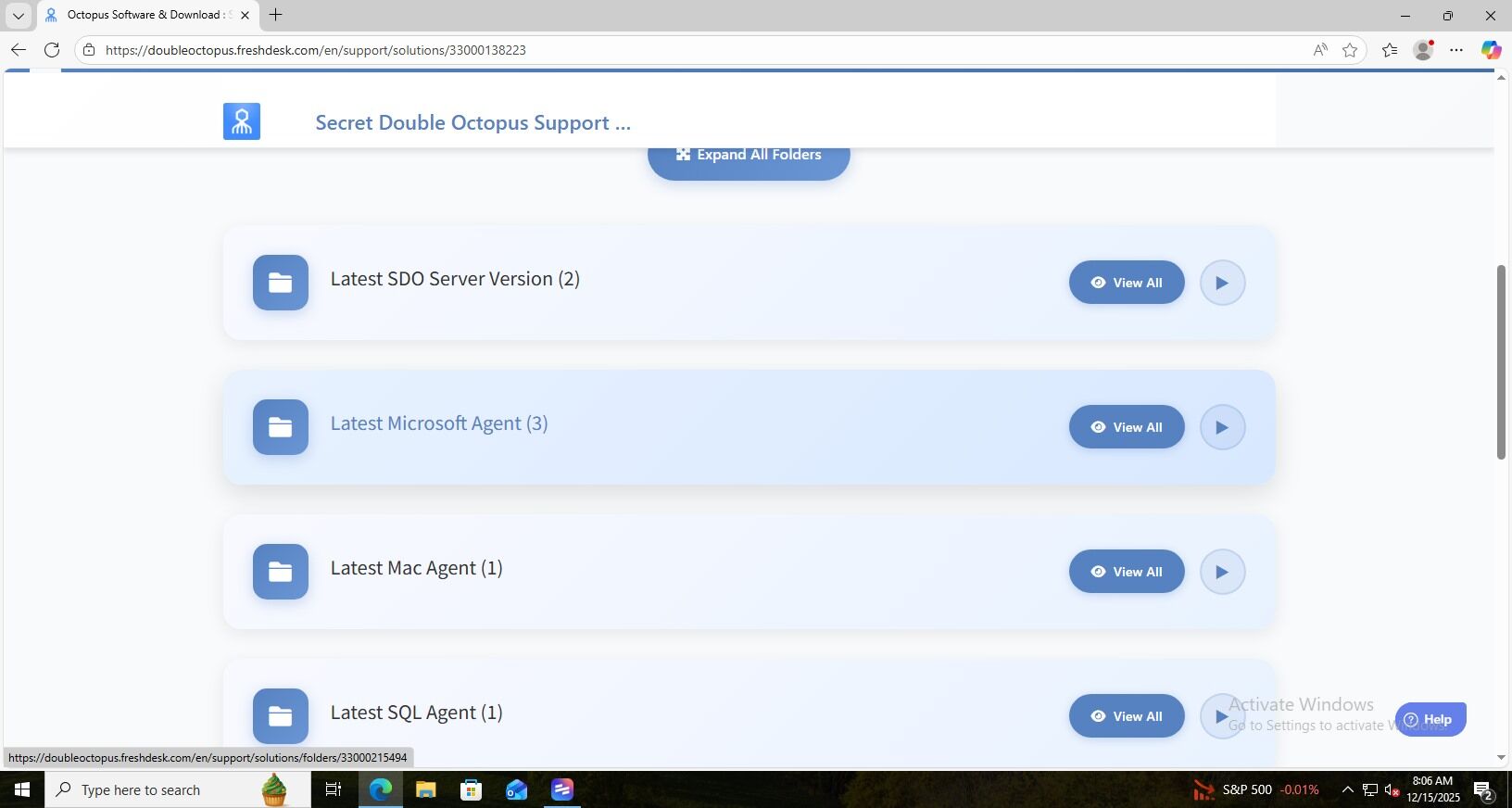Open Edge Settings and more menu

tap(1456, 50)
